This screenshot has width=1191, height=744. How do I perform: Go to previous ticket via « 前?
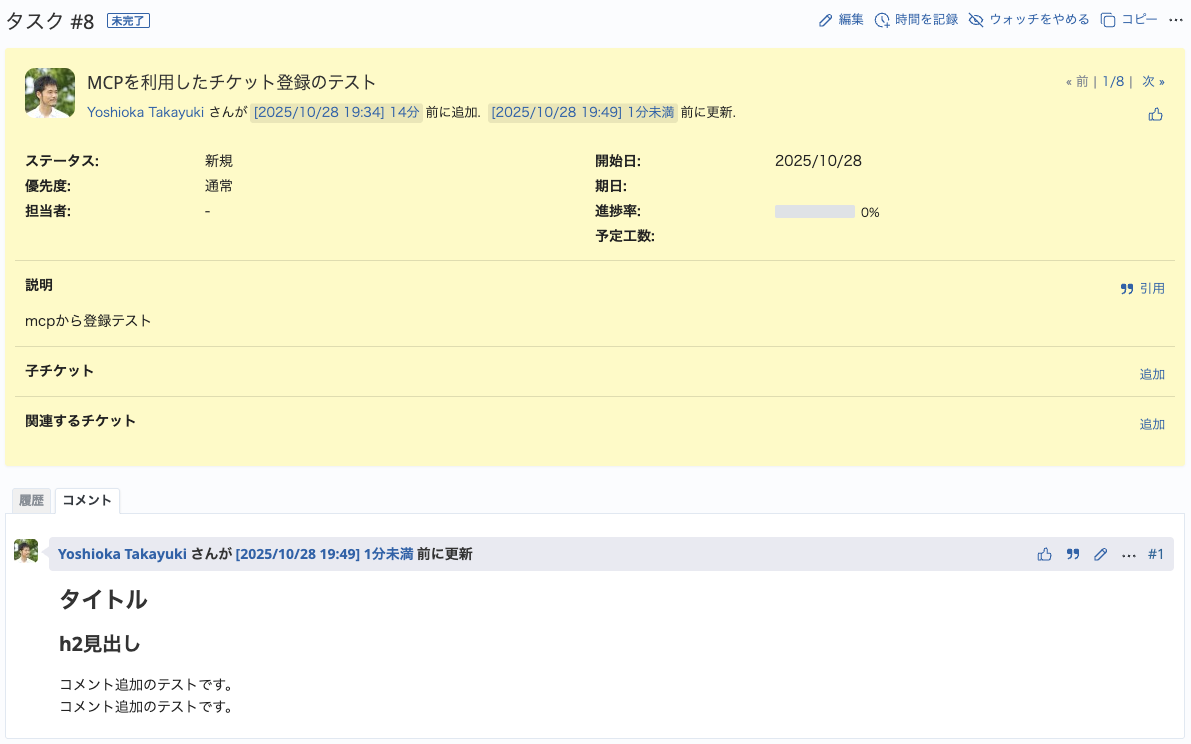[x=1077, y=82]
